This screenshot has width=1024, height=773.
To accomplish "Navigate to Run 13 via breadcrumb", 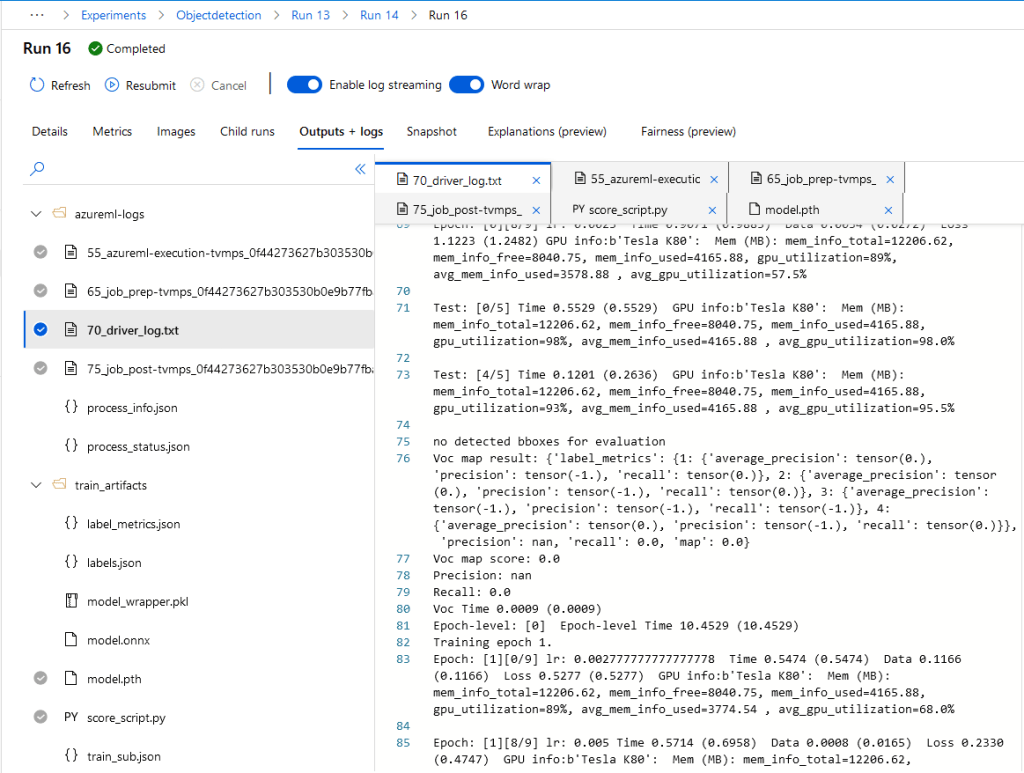I will (x=310, y=14).
